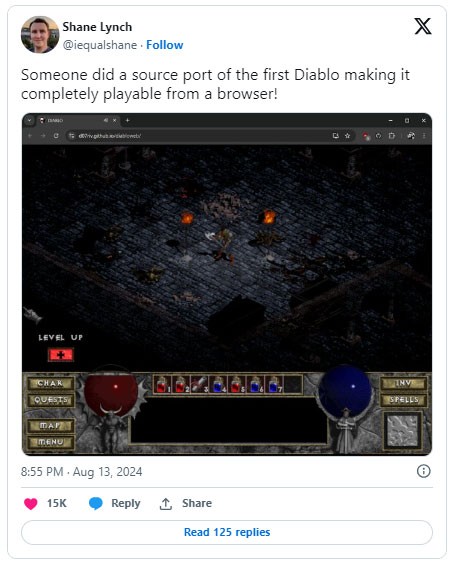Open the MAP button
Screen dimensions: 454x568
click(x=50, y=426)
